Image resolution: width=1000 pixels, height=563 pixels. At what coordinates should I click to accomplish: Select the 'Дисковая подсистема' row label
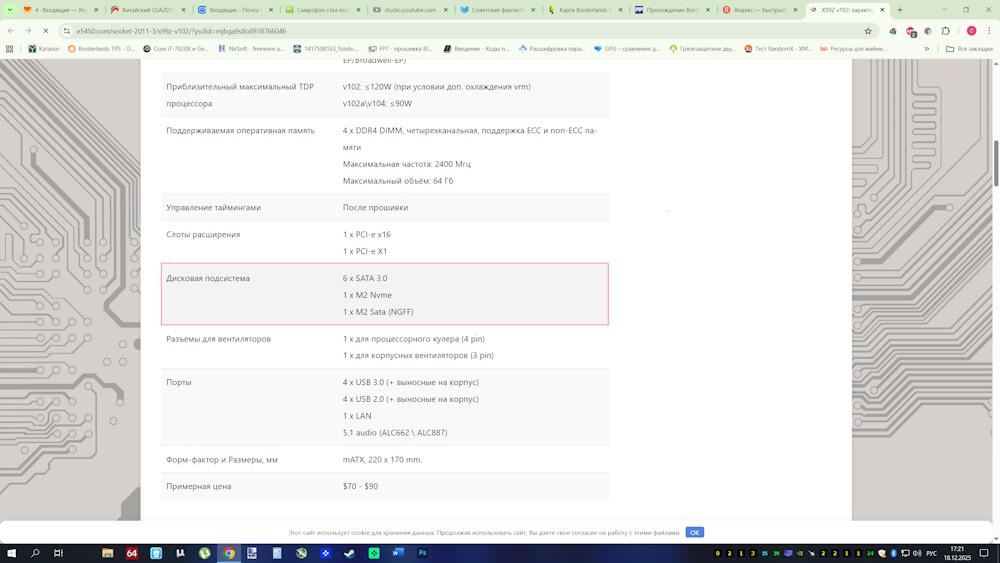click(208, 278)
